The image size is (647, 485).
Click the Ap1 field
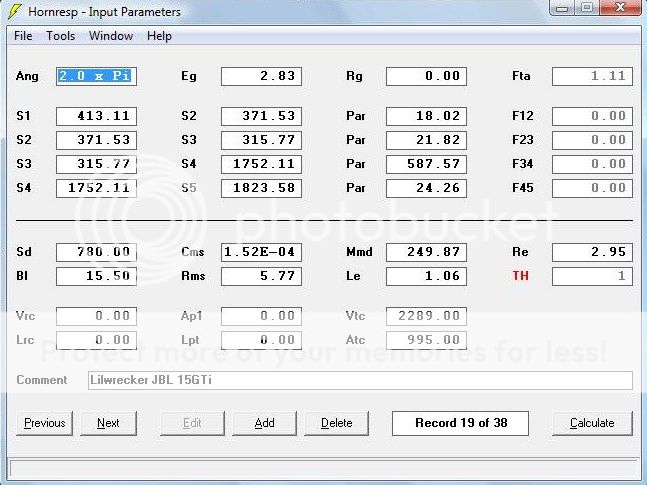pos(261,316)
